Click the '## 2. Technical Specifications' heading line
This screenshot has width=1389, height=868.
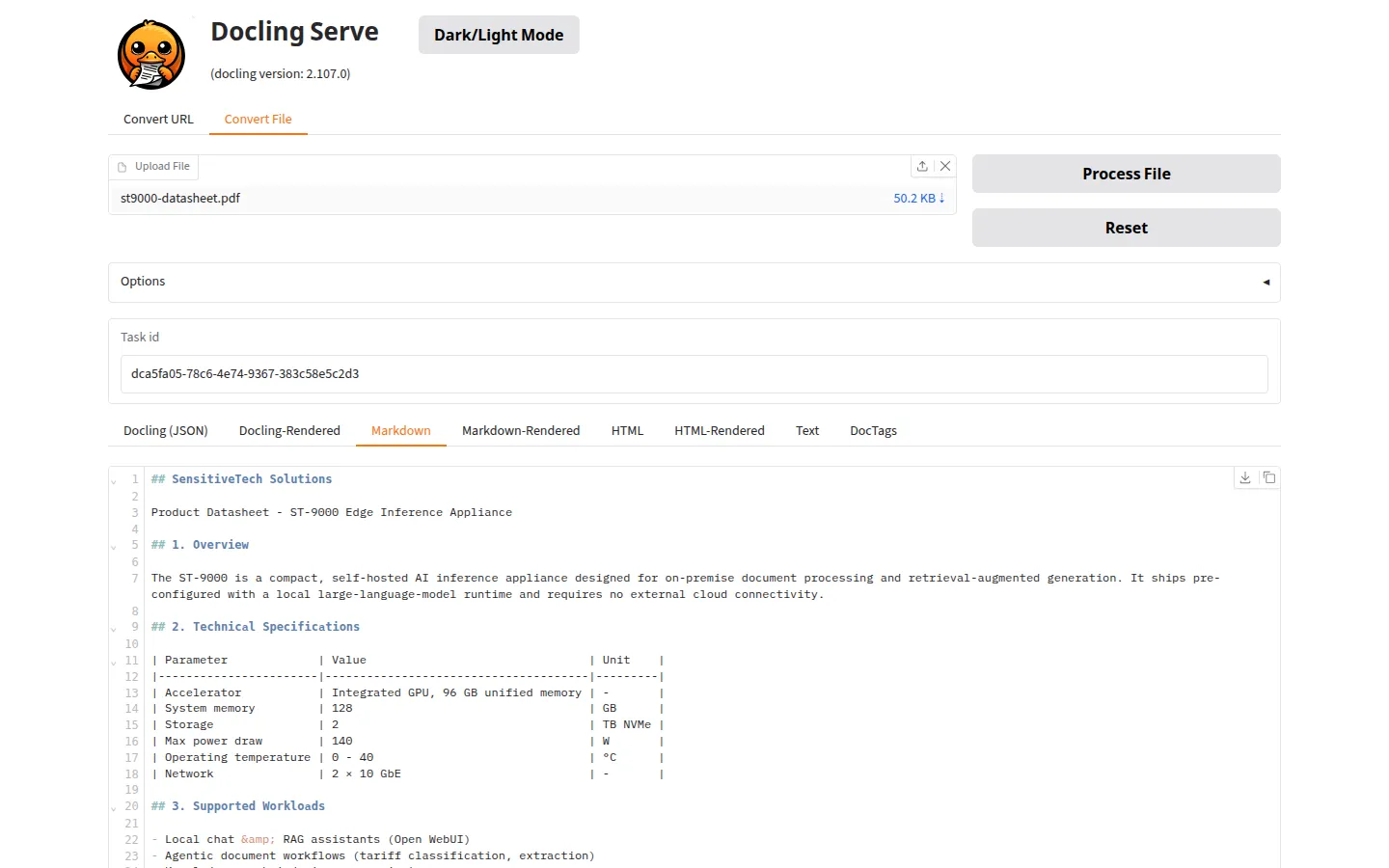pos(256,627)
